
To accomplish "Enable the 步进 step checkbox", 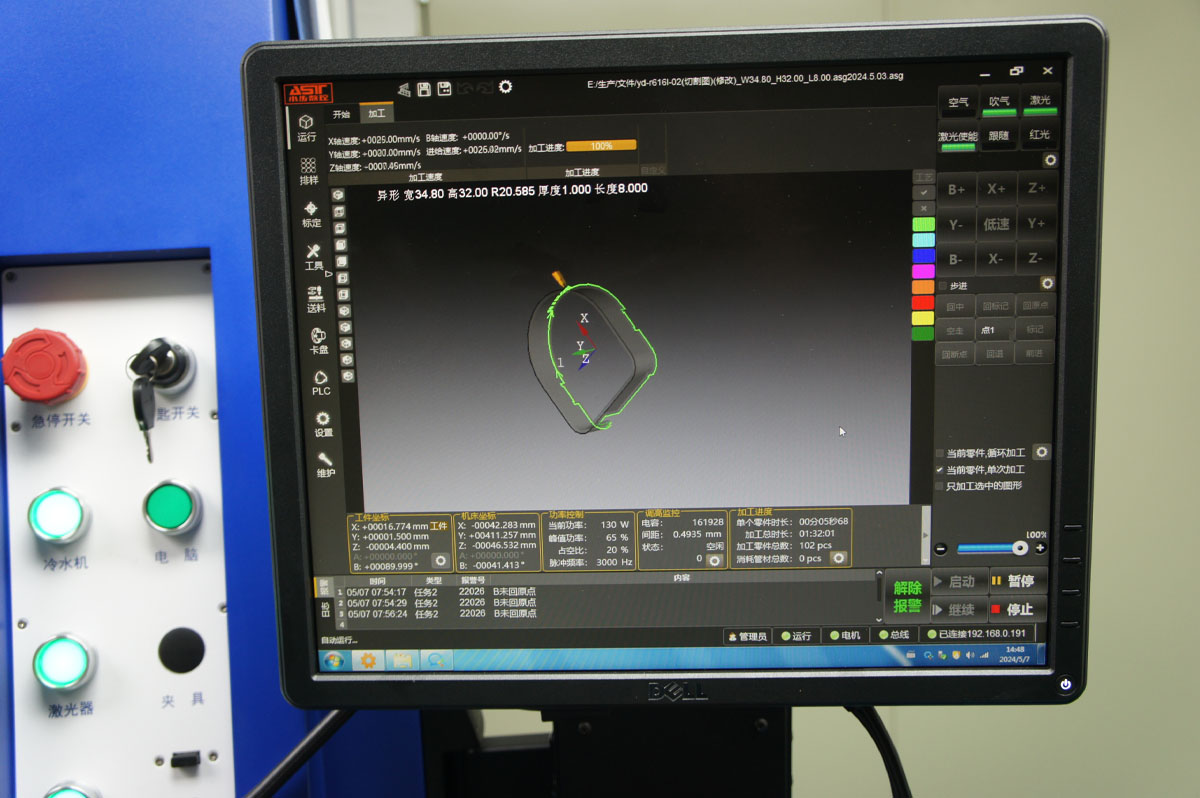I will [943, 286].
